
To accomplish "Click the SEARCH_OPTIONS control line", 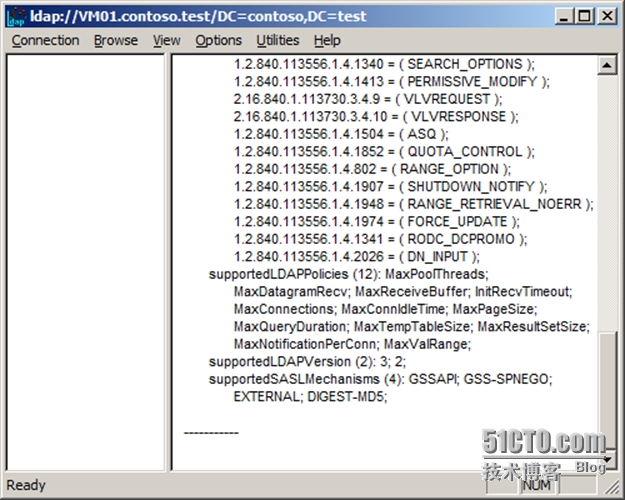I will point(384,64).
